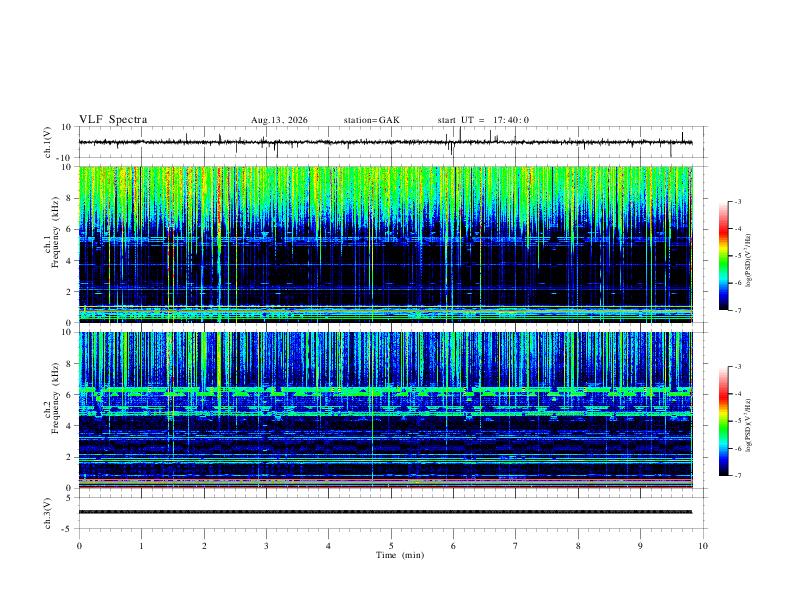Click the ch.3 voltage trace line
The height and width of the screenshot is (612, 792).
click(x=385, y=512)
